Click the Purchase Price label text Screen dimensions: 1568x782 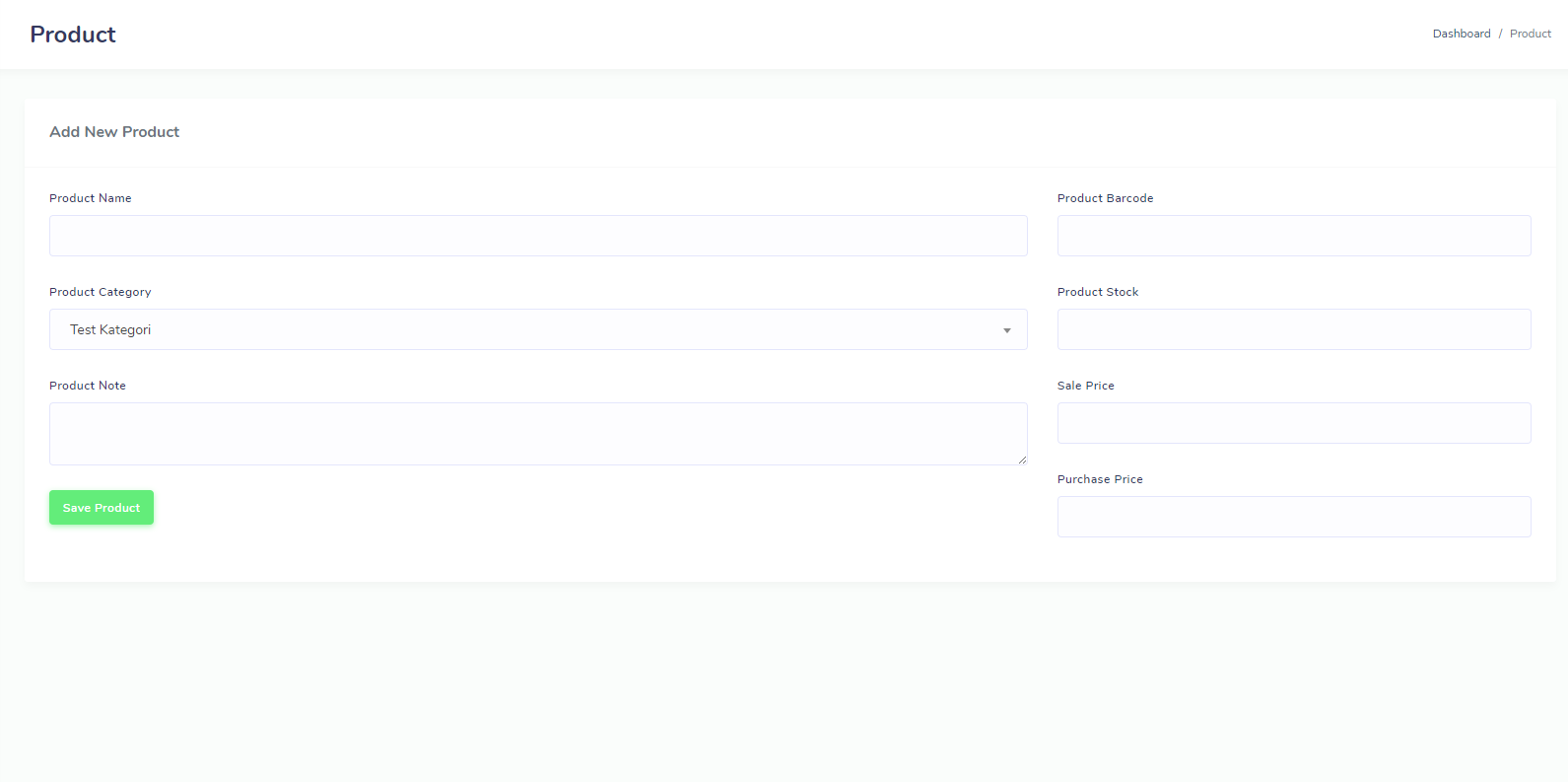[1100, 479]
